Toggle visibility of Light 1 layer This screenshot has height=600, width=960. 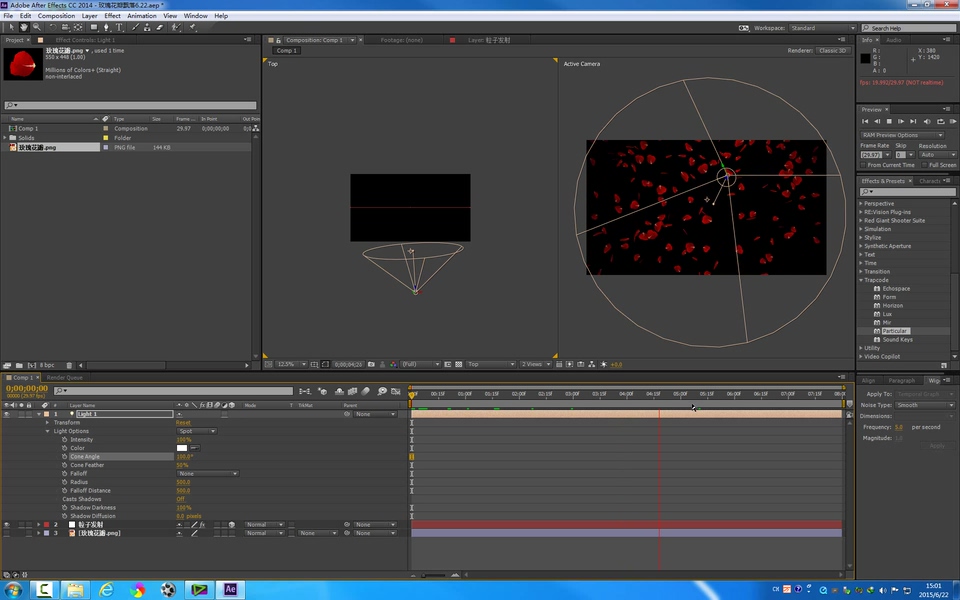[x=6, y=414]
